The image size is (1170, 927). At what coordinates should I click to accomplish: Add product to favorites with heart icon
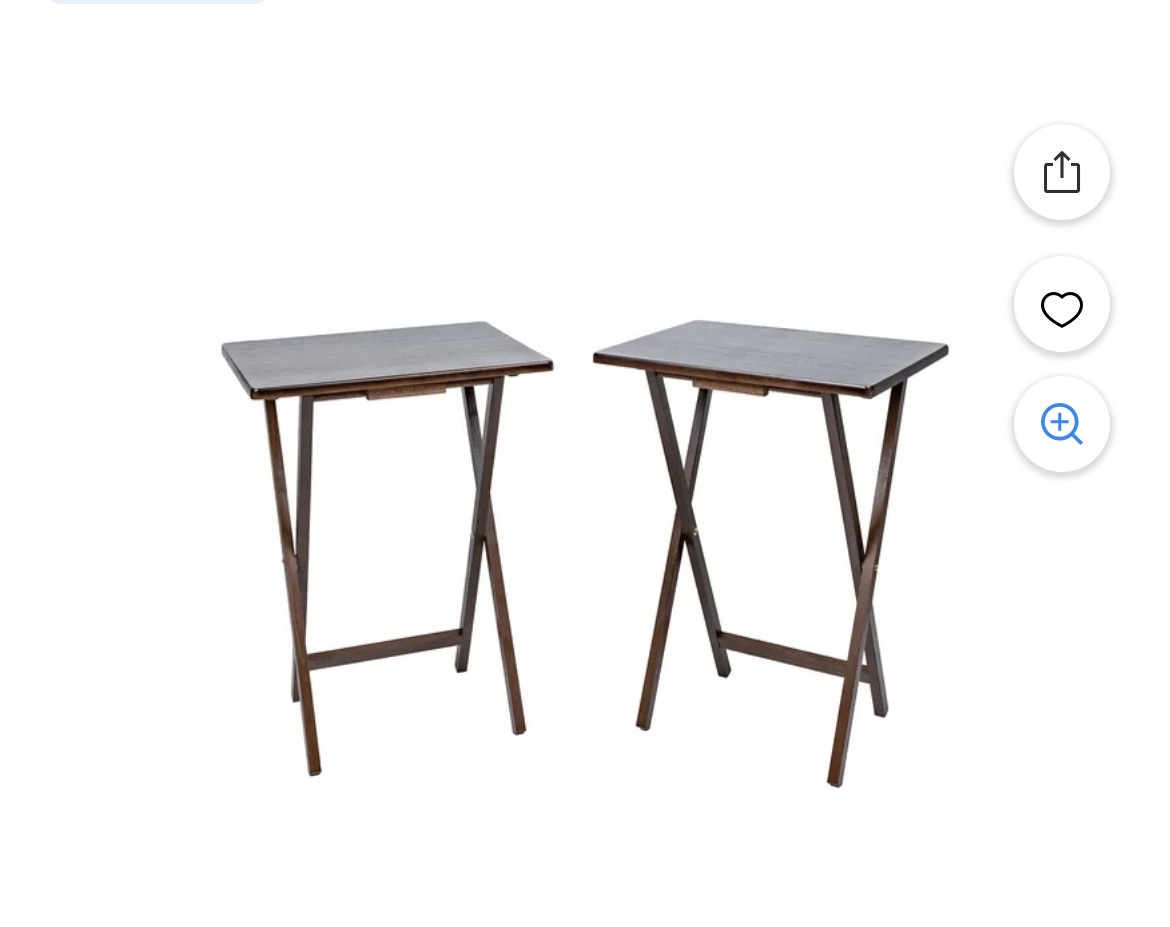[1061, 308]
